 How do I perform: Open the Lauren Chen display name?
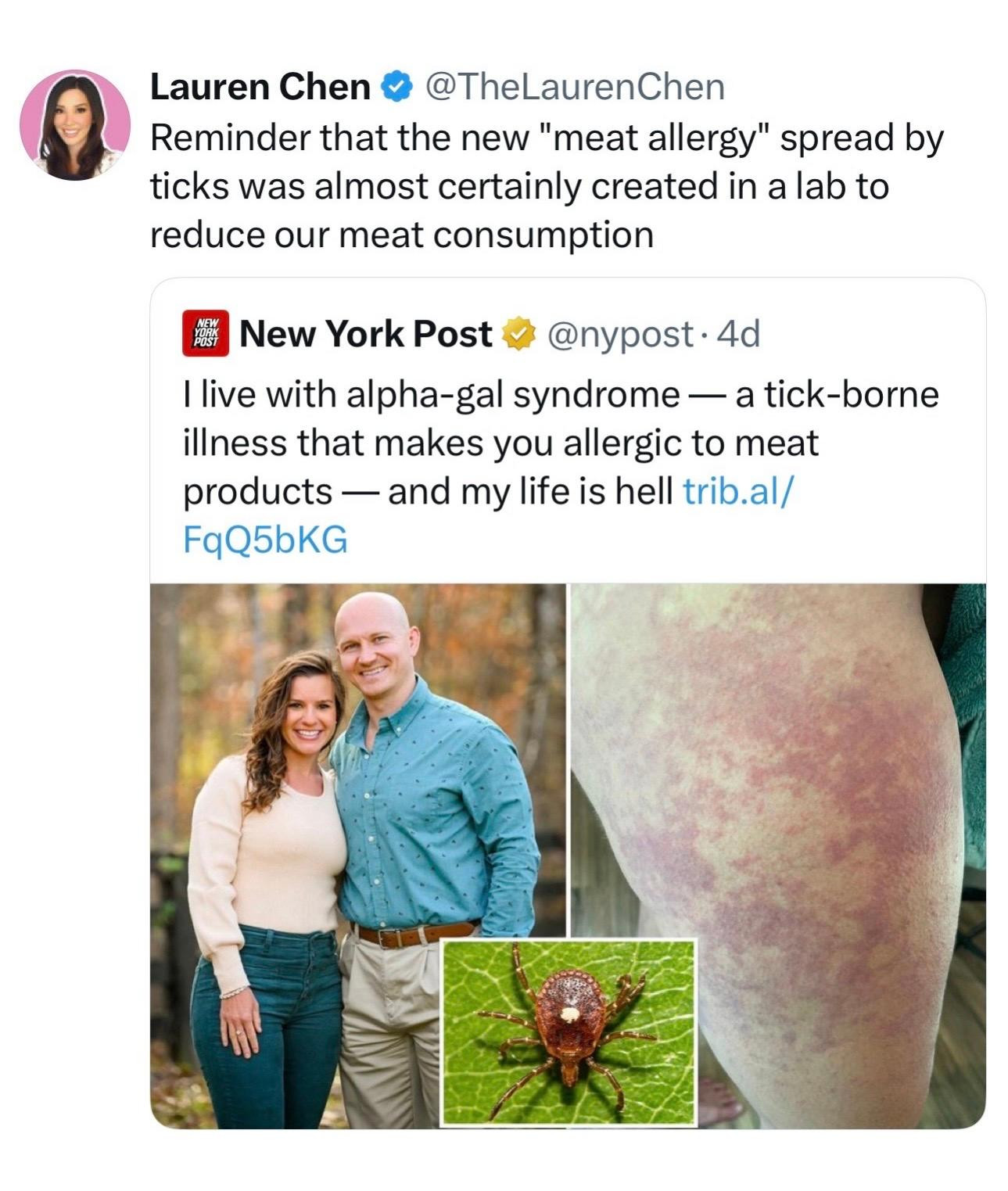pyautogui.click(x=260, y=87)
